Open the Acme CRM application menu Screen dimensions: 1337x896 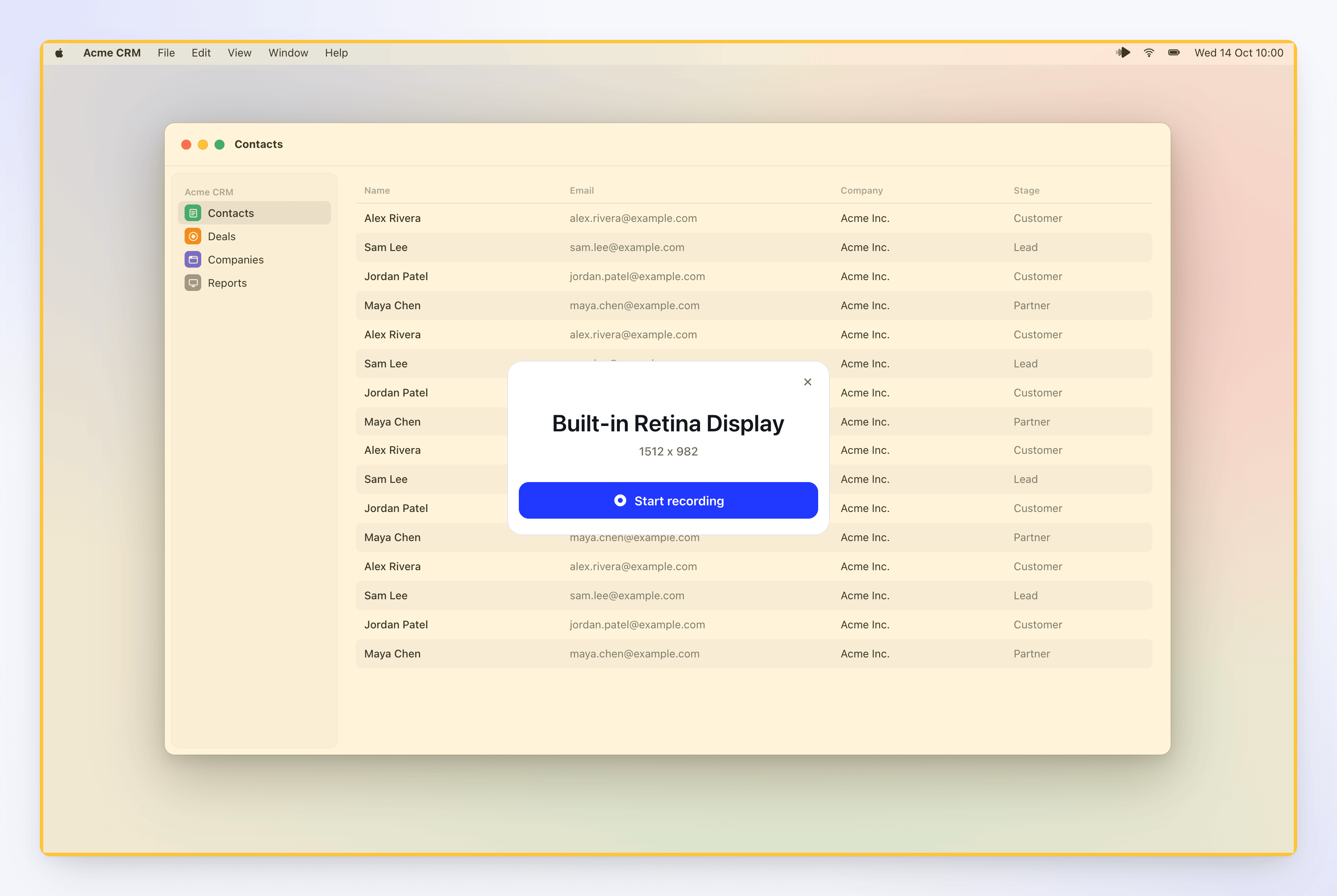112,53
